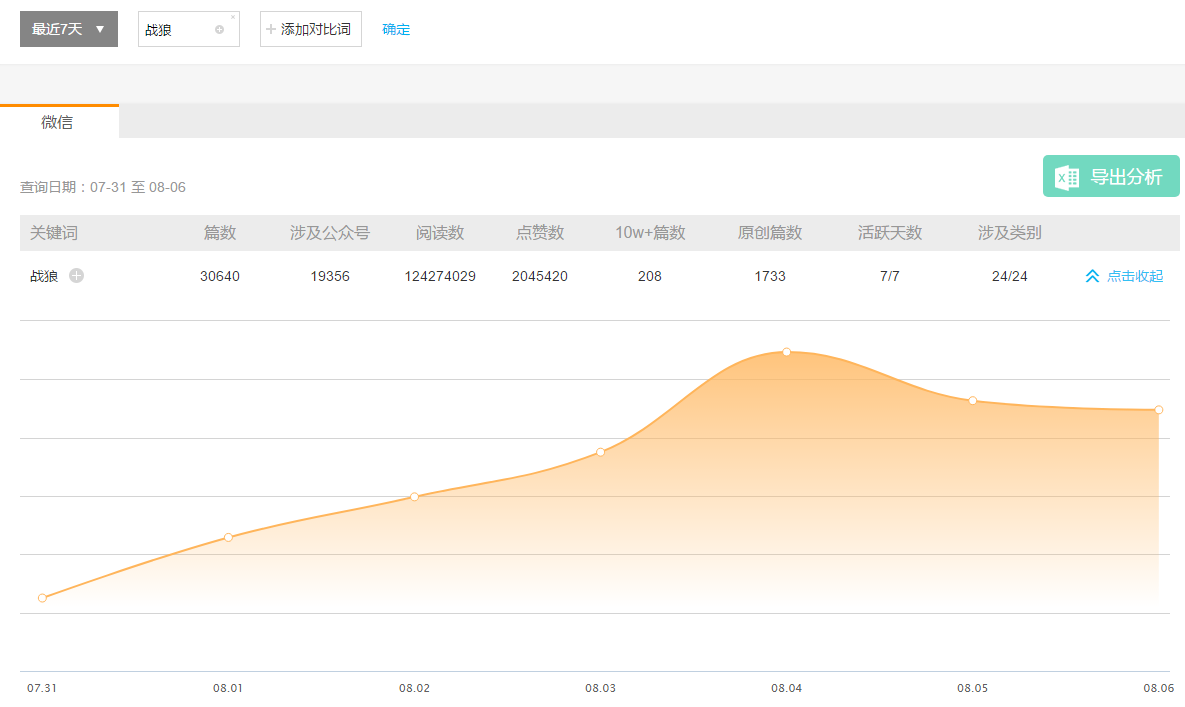Select the 微信 tab

click(x=58, y=122)
